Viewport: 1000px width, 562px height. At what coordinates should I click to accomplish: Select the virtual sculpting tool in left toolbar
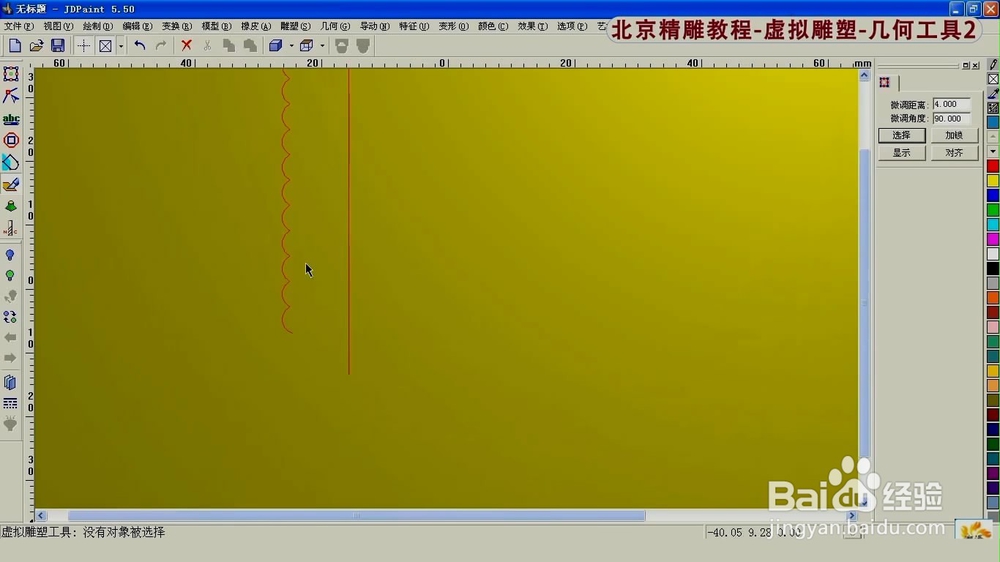[11, 185]
